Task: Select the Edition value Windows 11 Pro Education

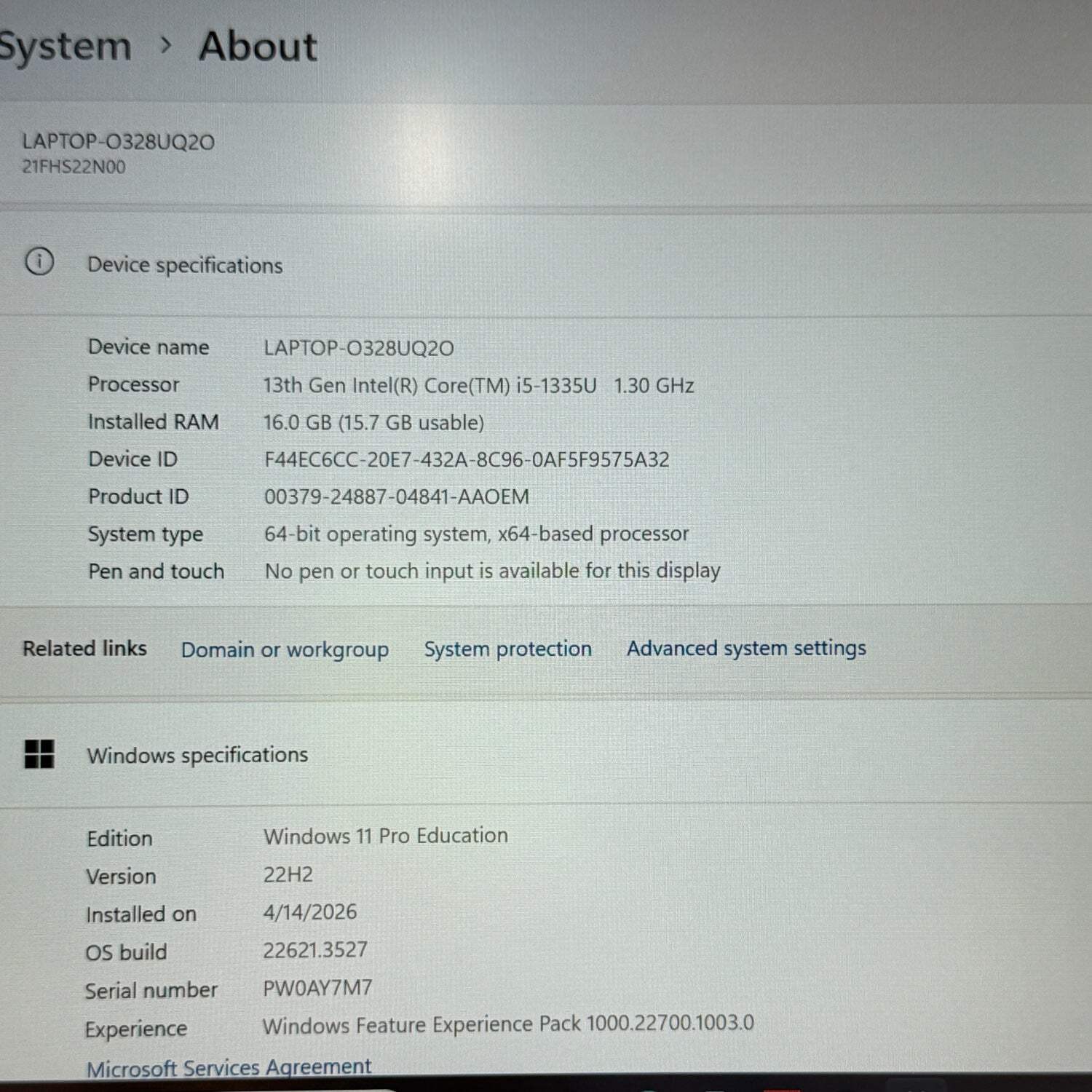Action: tap(386, 836)
